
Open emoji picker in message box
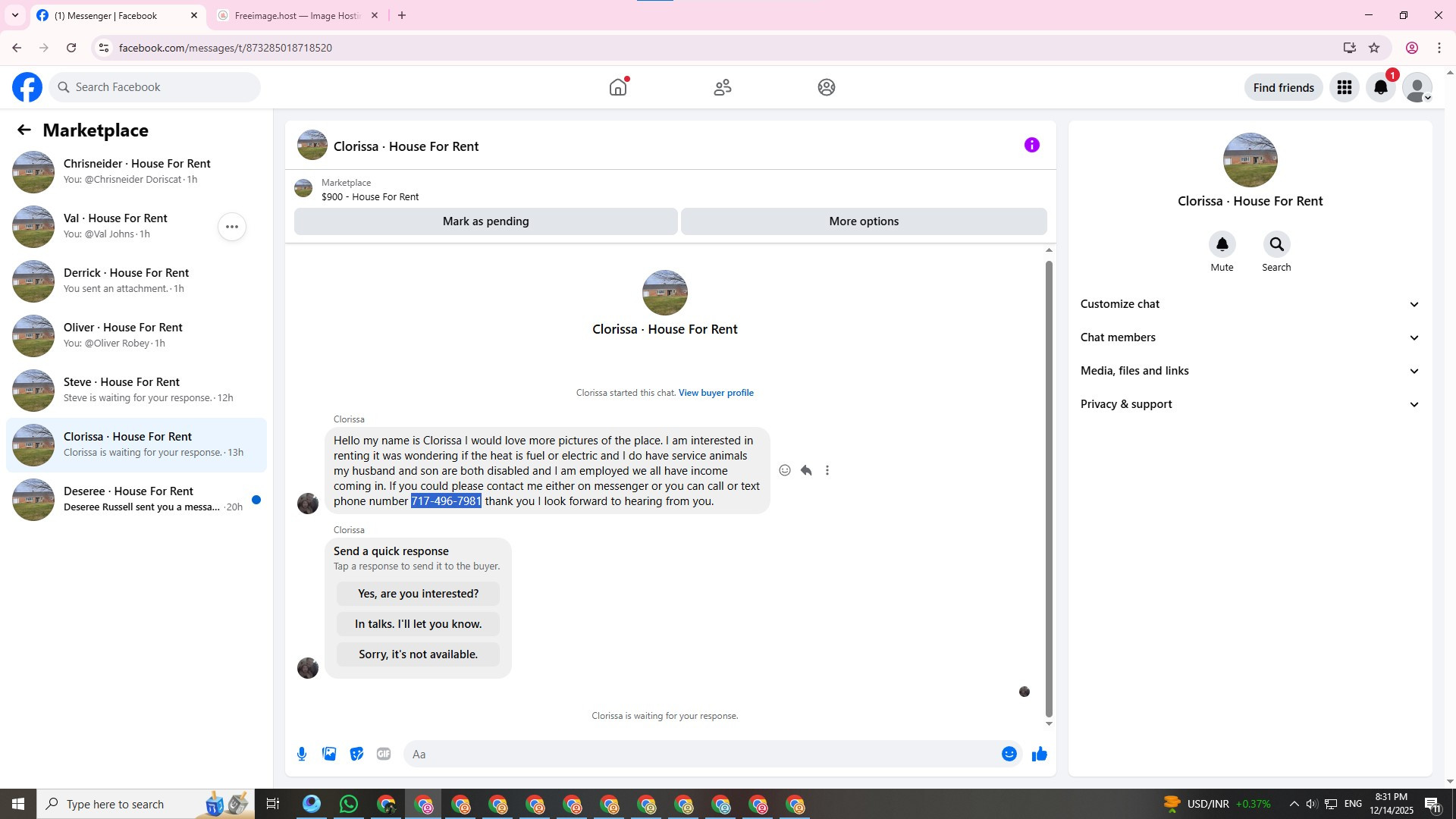1009,754
